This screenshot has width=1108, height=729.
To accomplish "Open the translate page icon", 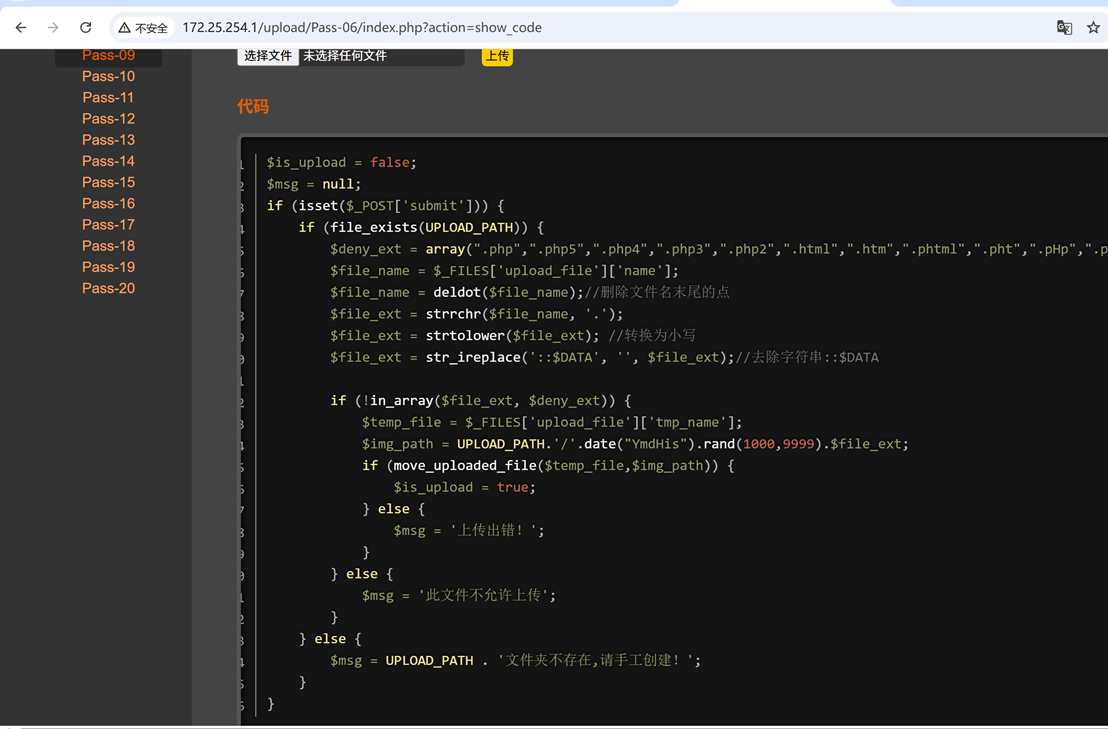I will (x=1064, y=28).
